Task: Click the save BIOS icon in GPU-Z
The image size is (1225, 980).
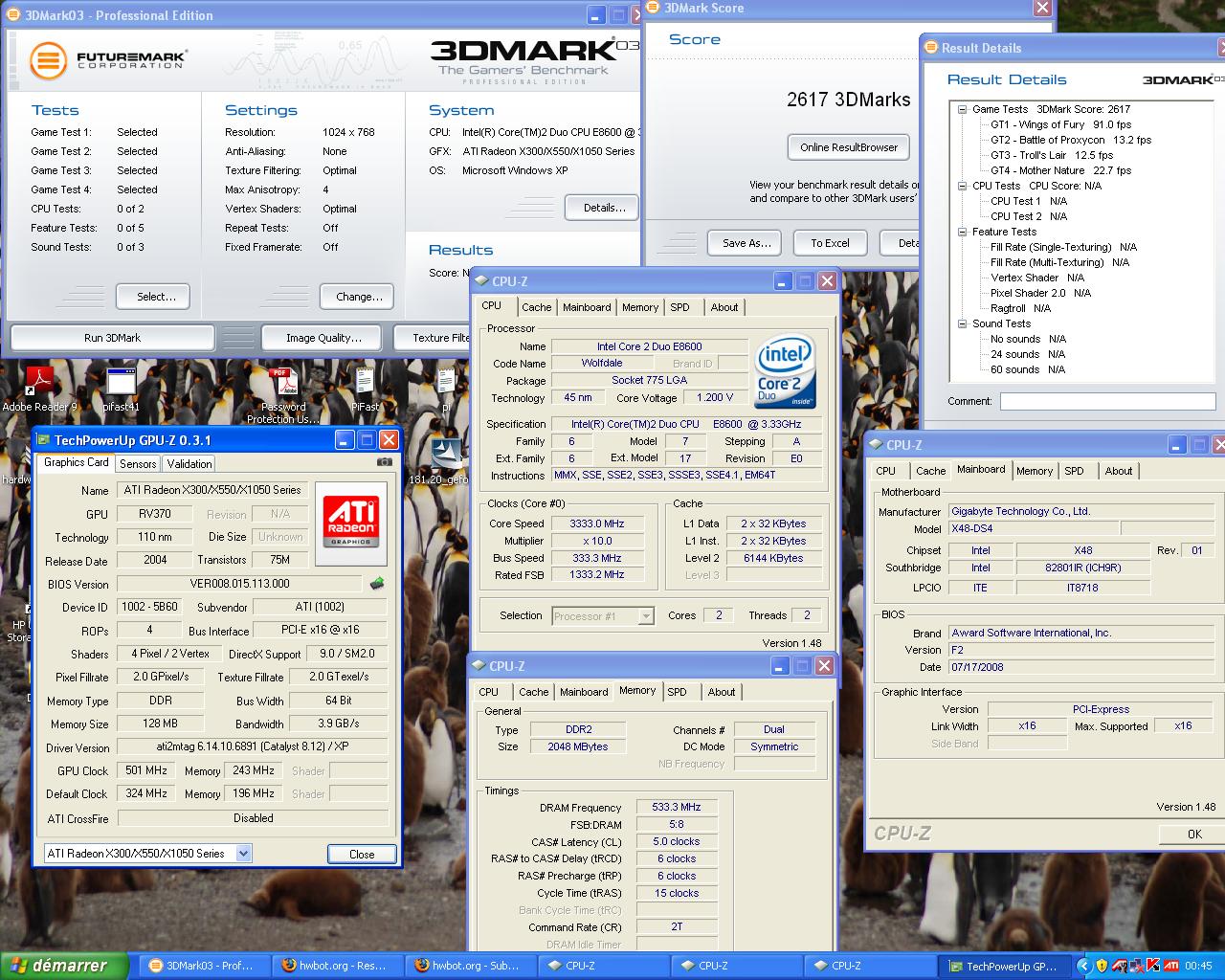Action: pos(377,583)
